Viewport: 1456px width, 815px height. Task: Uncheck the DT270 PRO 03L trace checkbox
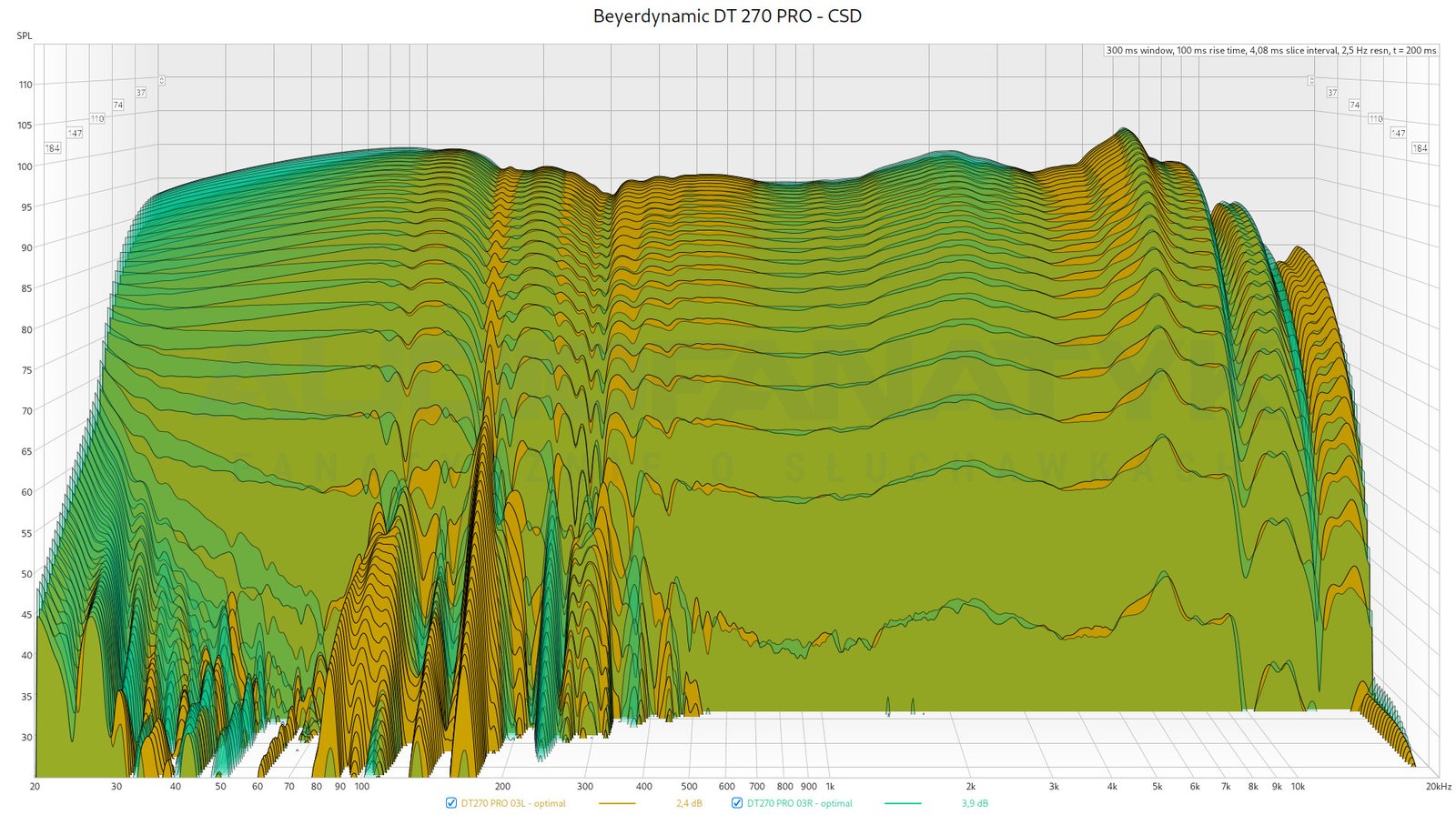point(450,803)
